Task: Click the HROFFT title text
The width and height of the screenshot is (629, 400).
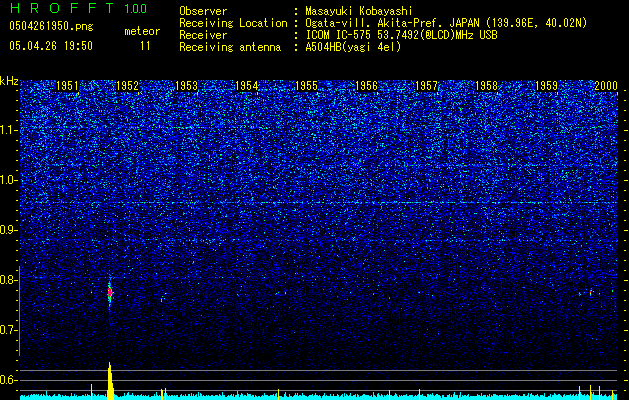Action: pos(62,8)
